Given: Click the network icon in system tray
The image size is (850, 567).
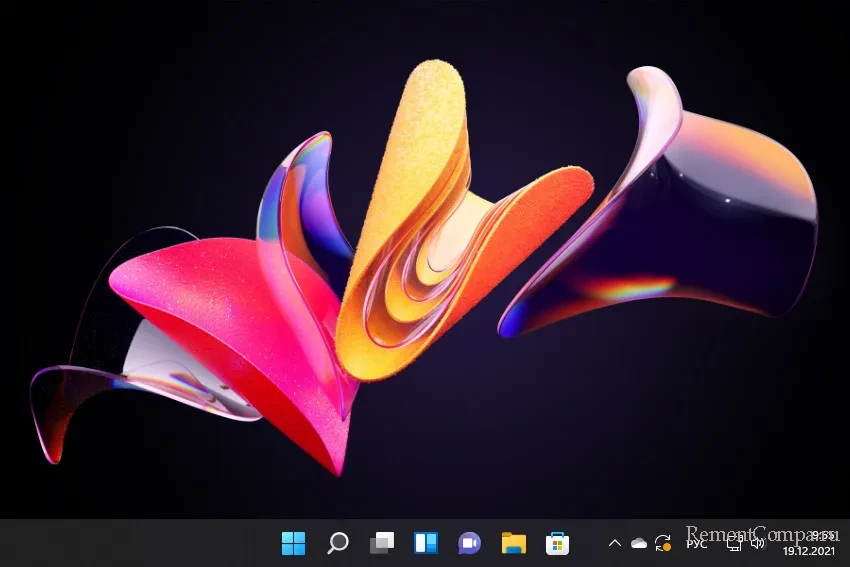Looking at the screenshot, I should [x=734, y=543].
